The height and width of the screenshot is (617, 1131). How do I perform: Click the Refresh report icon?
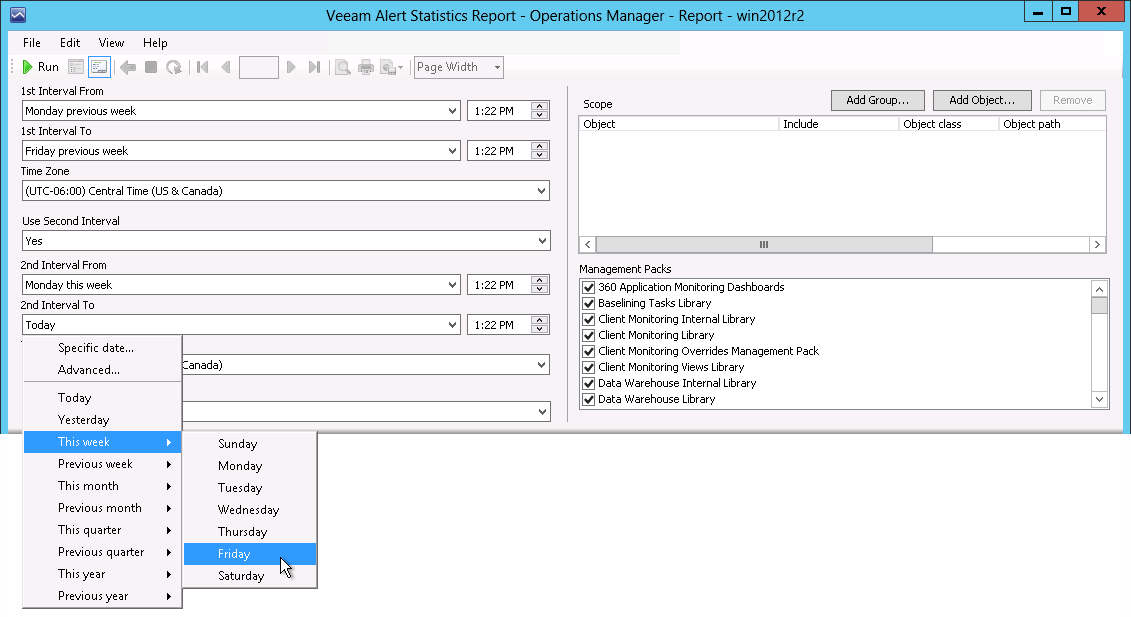pos(174,67)
